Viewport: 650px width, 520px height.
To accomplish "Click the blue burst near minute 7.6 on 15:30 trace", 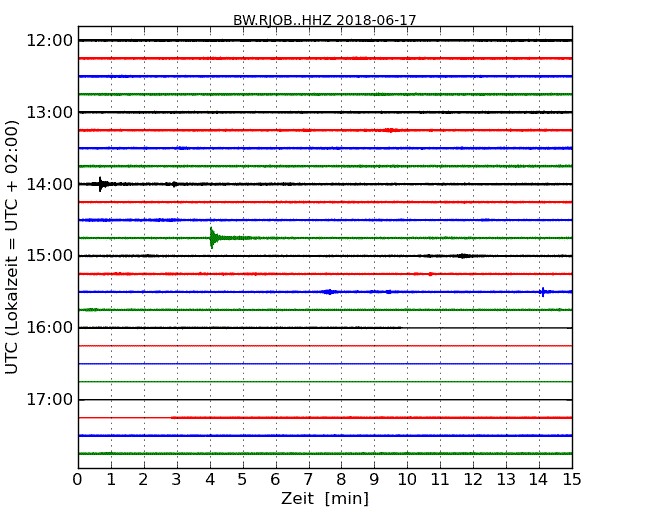I will point(329,292).
